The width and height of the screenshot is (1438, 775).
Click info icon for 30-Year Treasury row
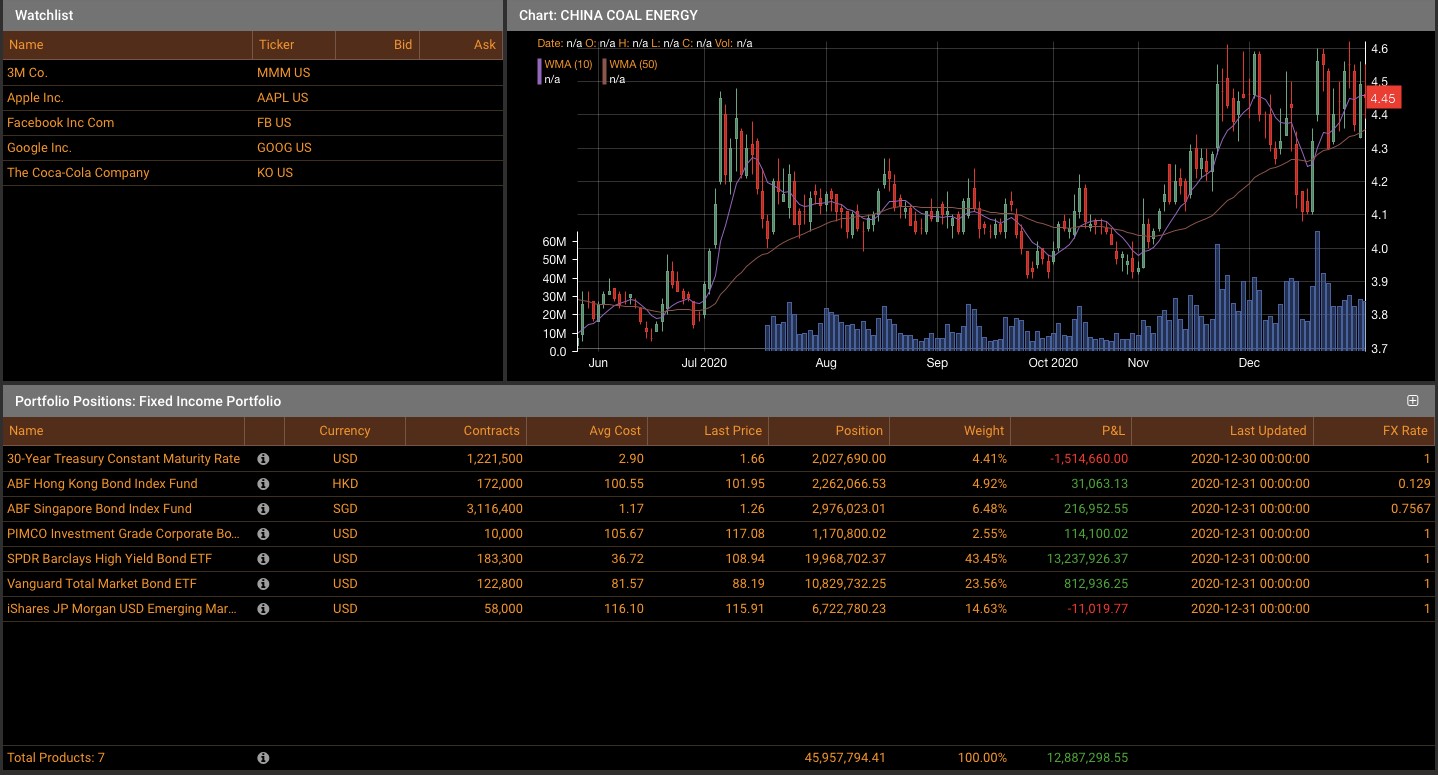coord(263,459)
